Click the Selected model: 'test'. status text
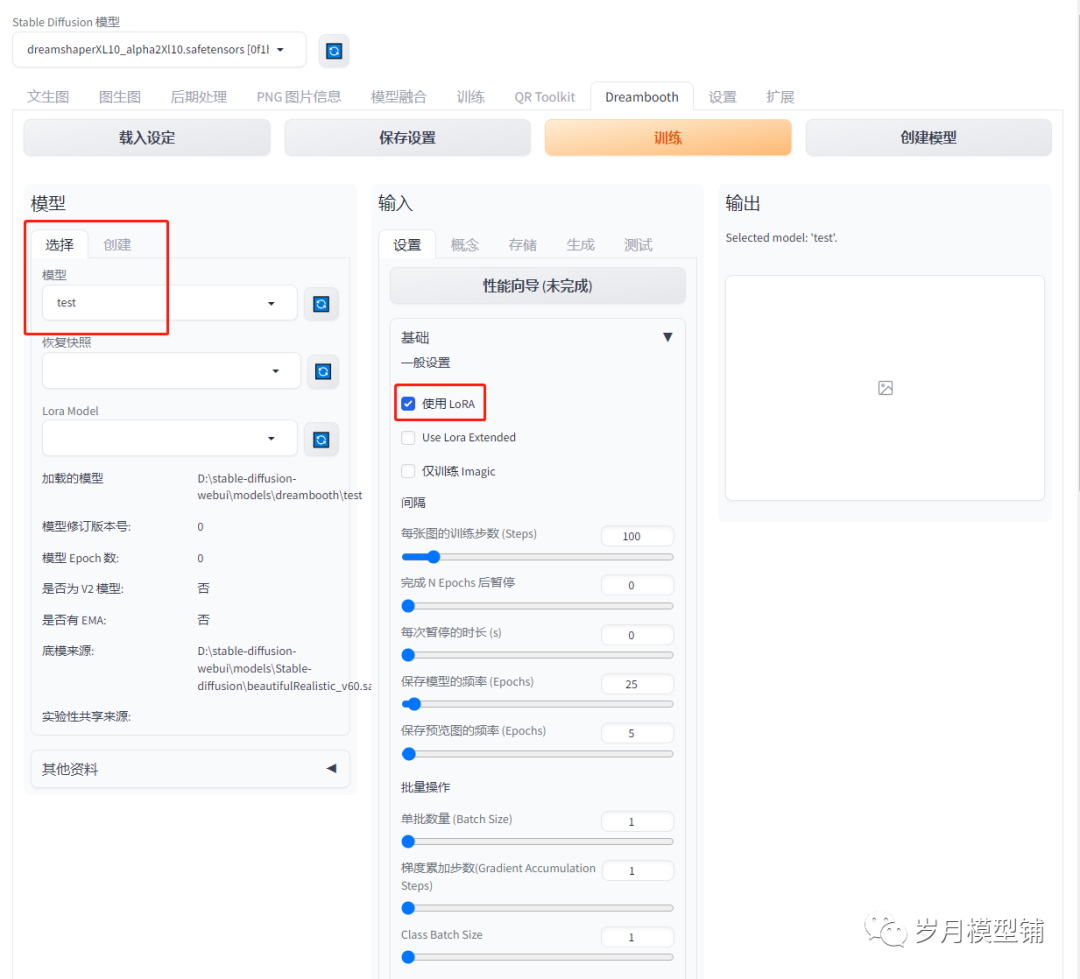Screen dimensions: 1080x979 (x=781, y=238)
